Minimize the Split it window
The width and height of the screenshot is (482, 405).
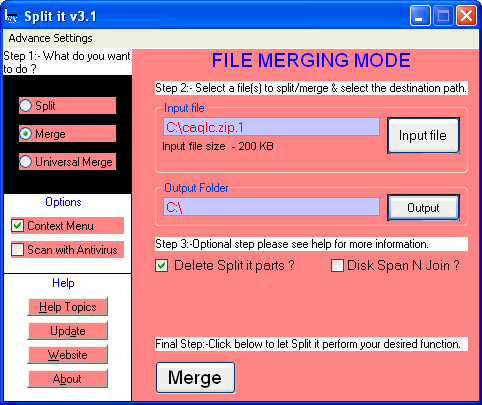tap(420, 16)
